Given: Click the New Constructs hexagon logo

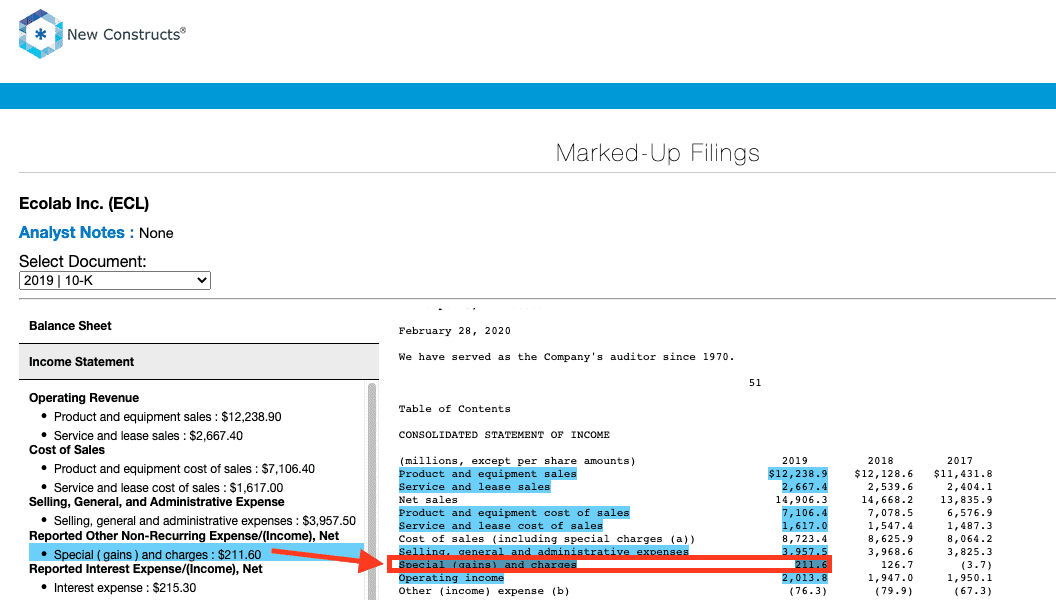Looking at the screenshot, I should pos(40,34).
